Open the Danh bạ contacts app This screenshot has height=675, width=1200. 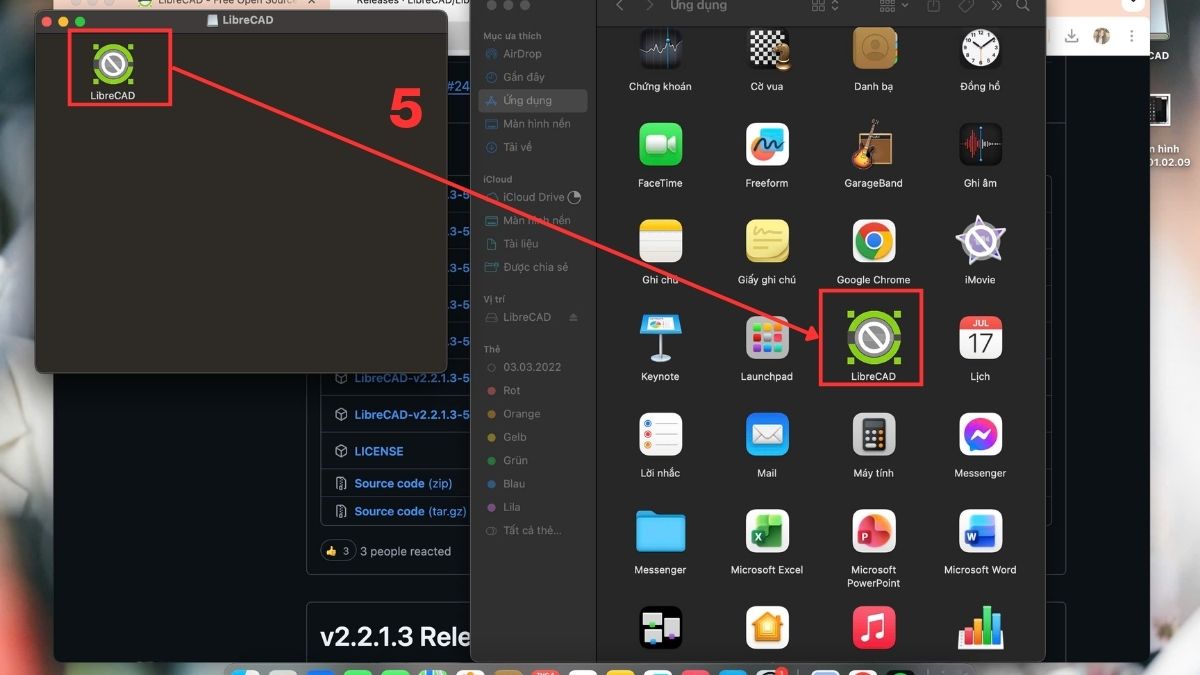pos(873,48)
